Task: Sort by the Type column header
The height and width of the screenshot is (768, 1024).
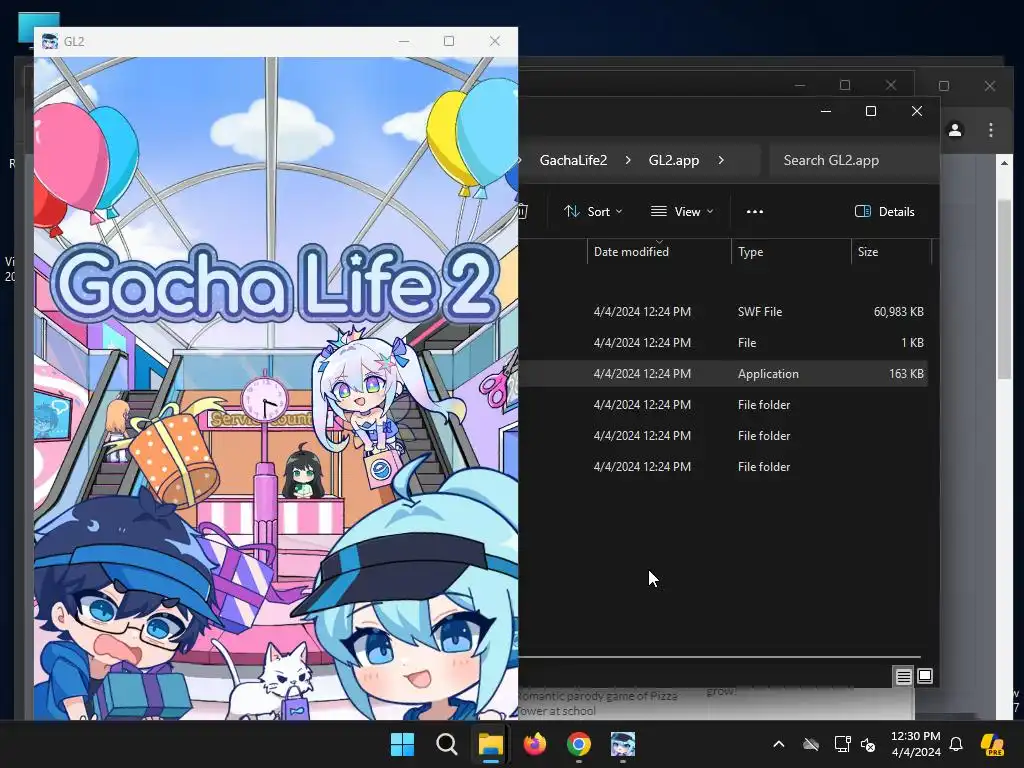Action: pyautogui.click(x=750, y=252)
